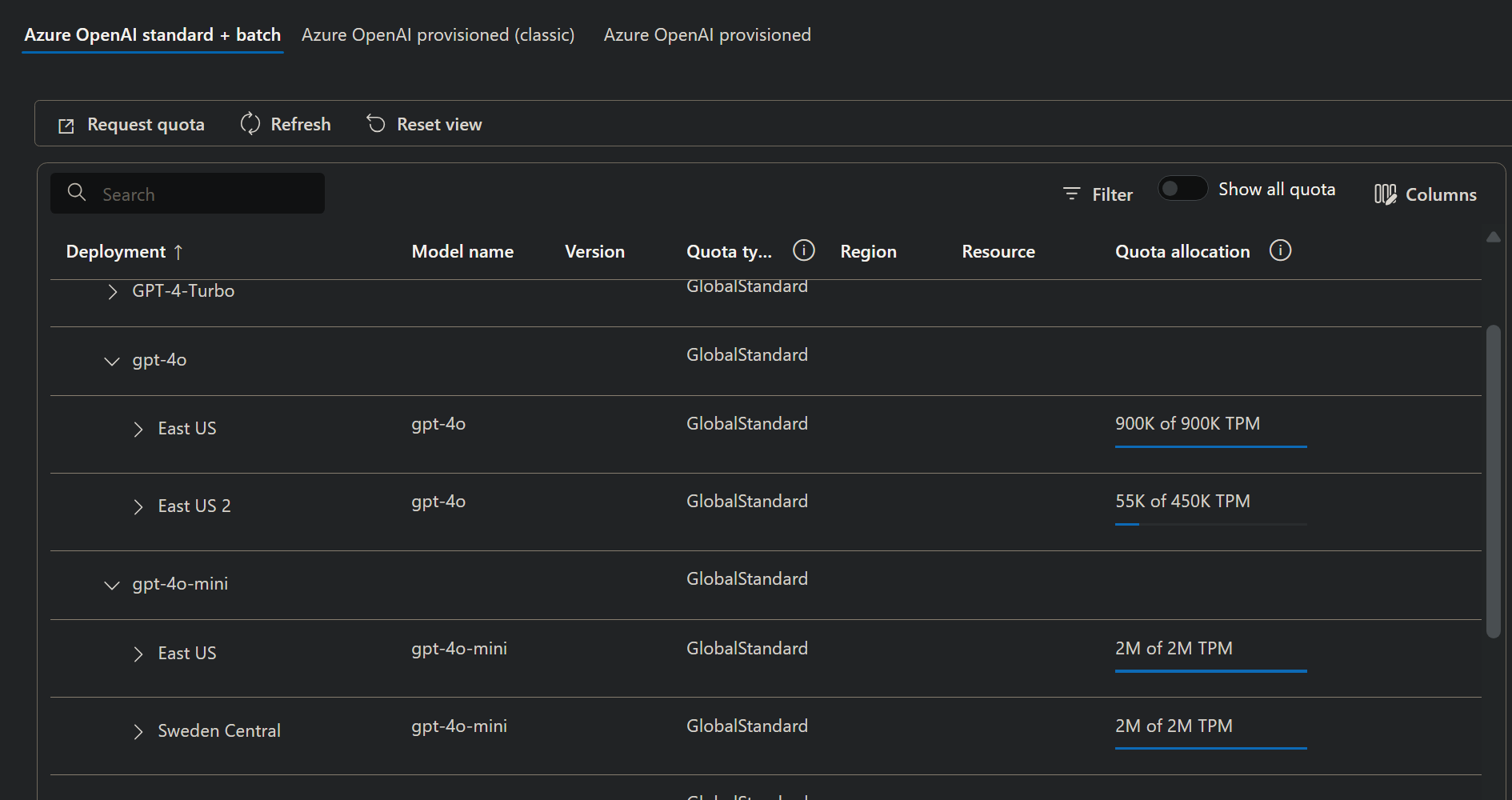Click the table vertical scrollbar thumb
This screenshot has width=1512, height=800.
(1494, 482)
